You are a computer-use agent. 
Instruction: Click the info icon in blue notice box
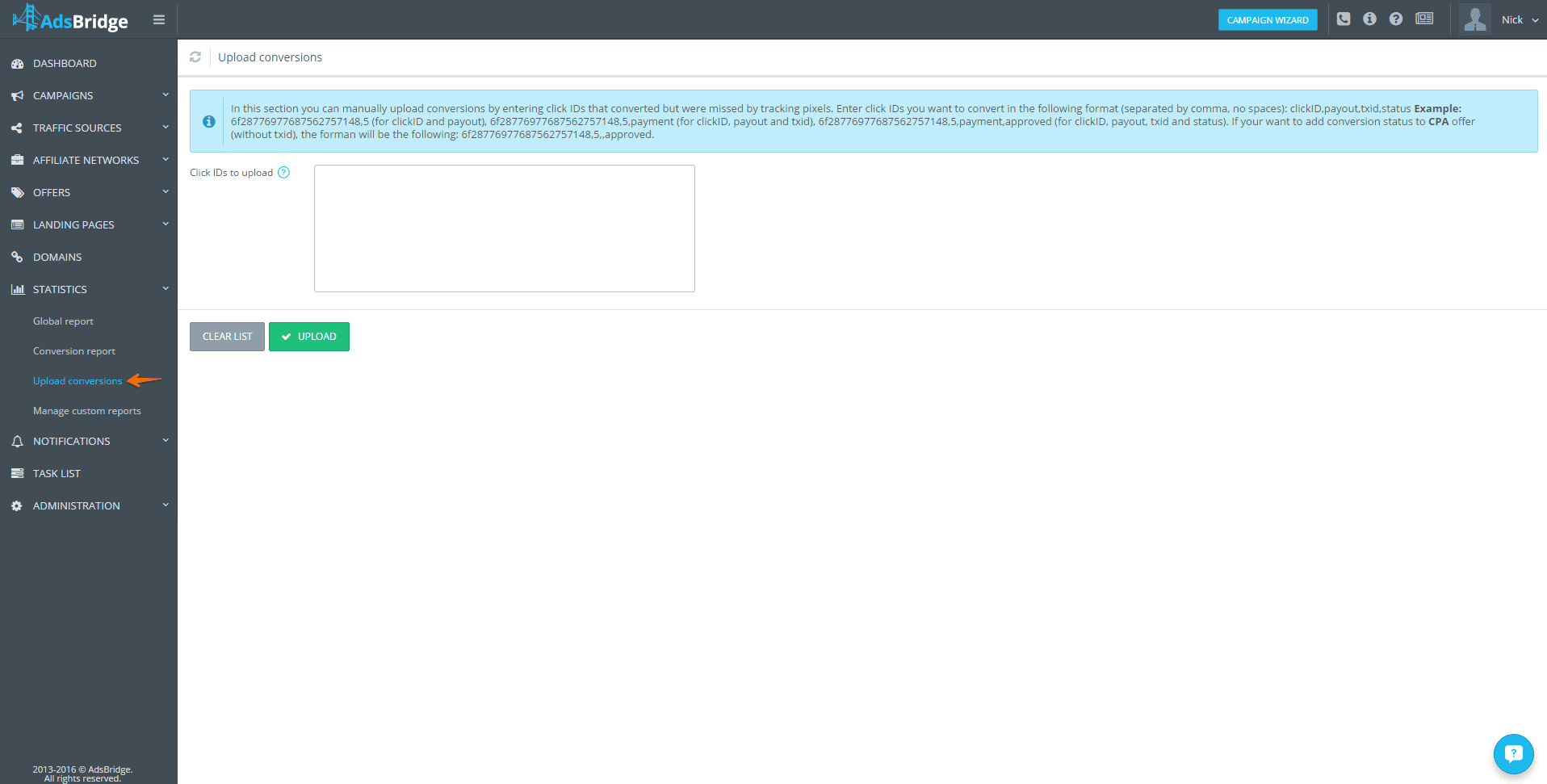(209, 121)
